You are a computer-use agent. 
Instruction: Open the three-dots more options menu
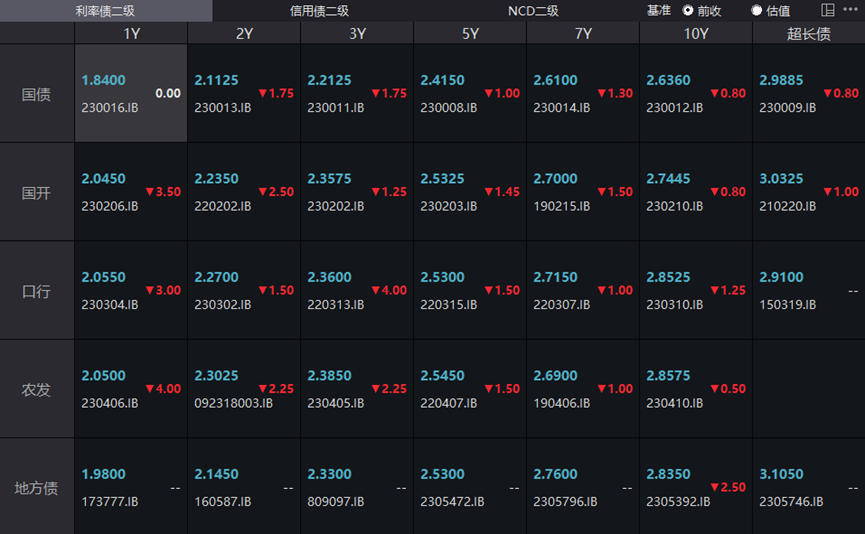point(851,10)
